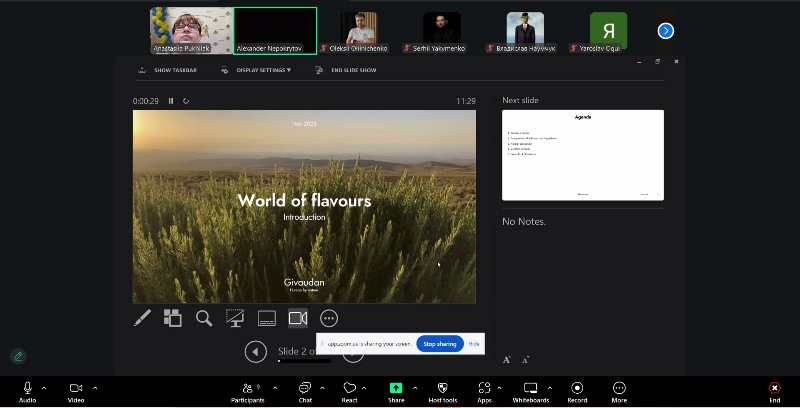
Task: Toggle camera with the Video button
Action: (76, 392)
